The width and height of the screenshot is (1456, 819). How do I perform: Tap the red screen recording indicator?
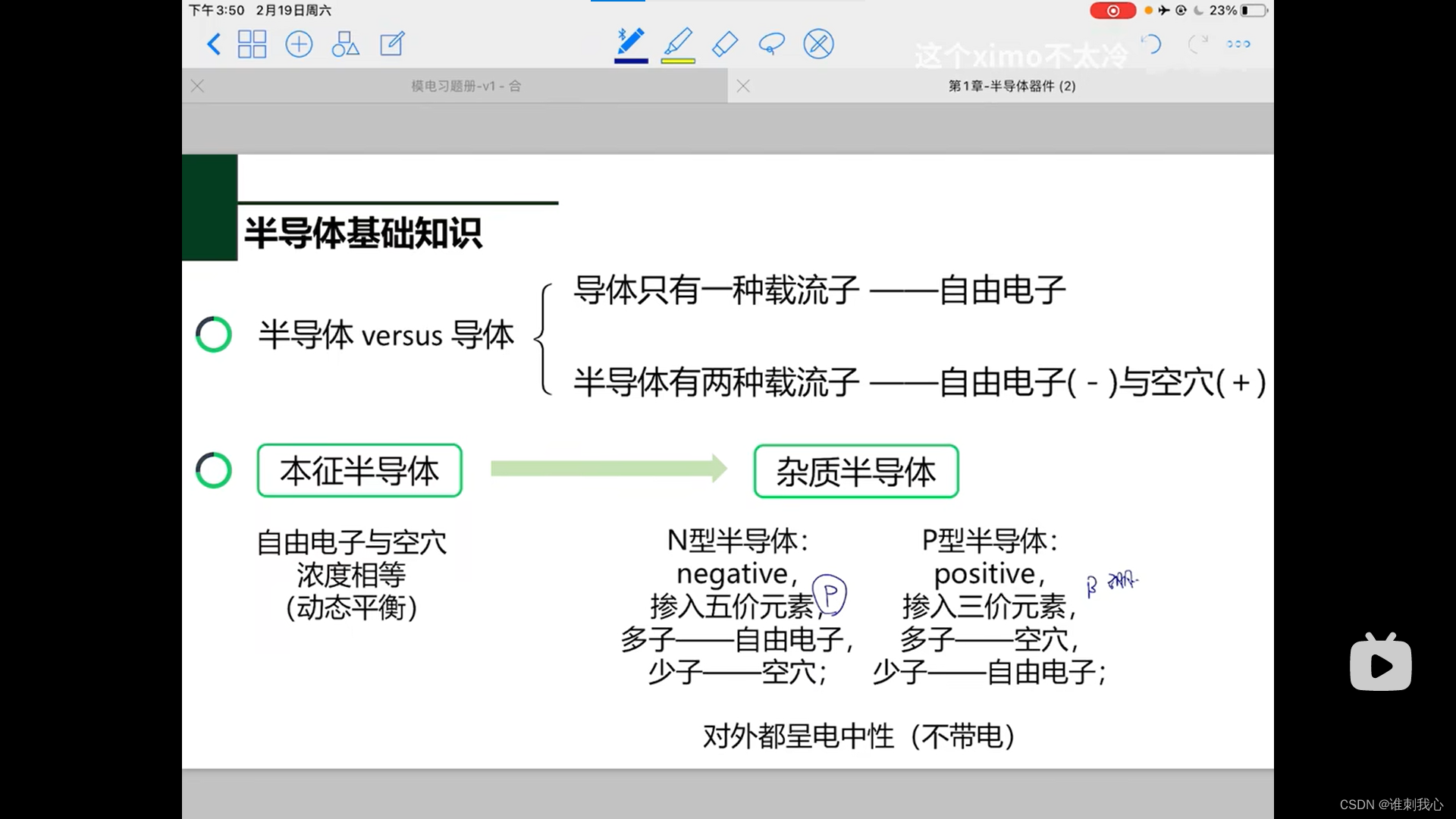point(1112,11)
